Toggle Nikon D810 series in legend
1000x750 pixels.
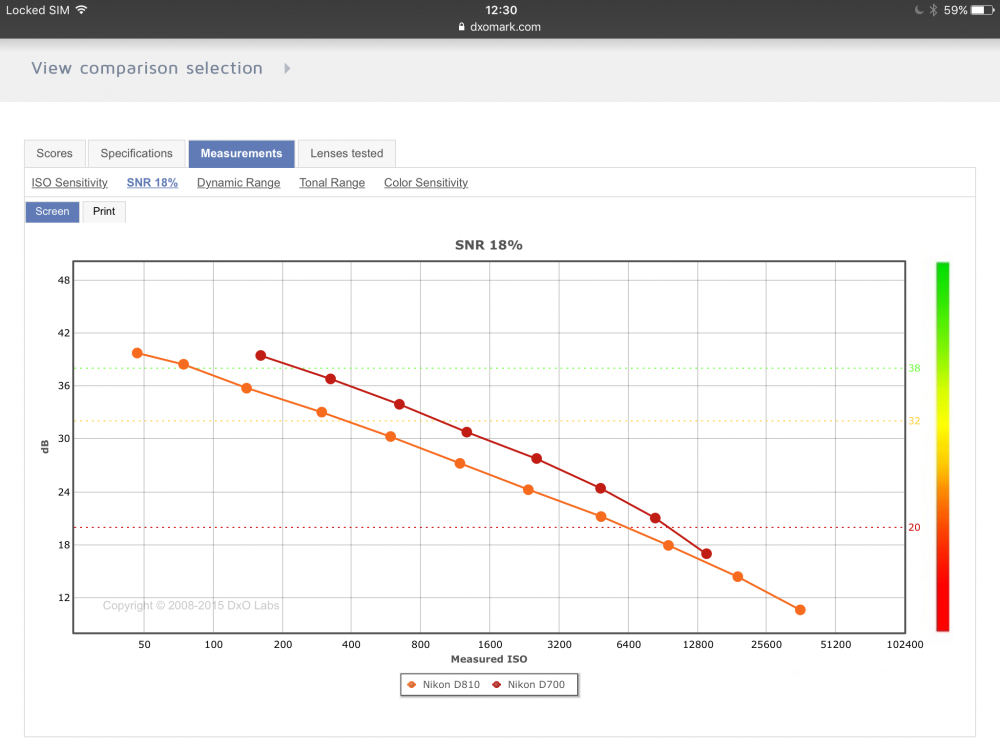tap(444, 684)
